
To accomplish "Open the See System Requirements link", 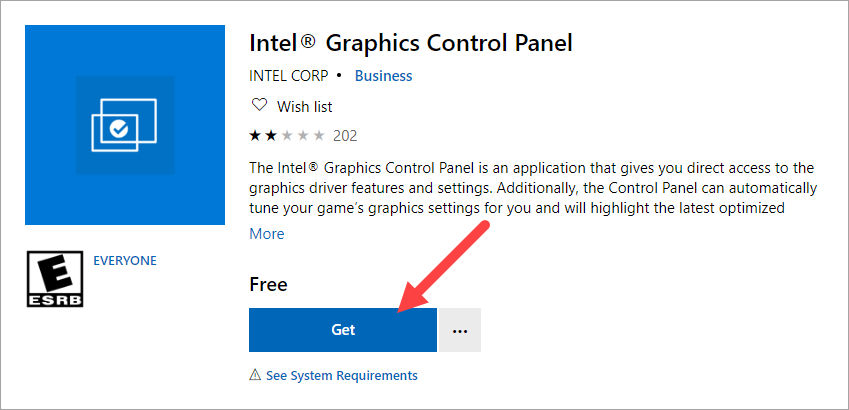I will pos(342,375).
